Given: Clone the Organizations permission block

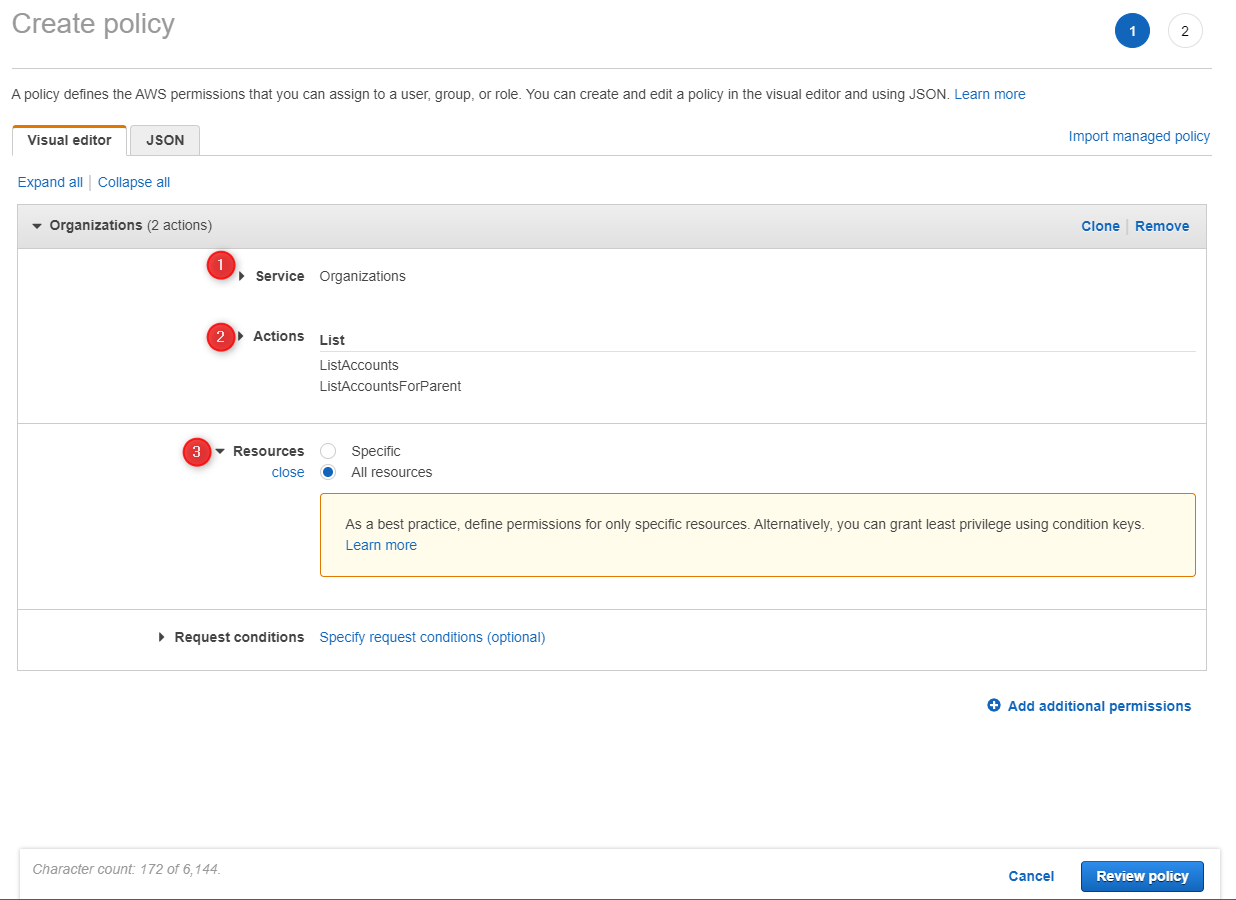Looking at the screenshot, I should (x=1100, y=226).
